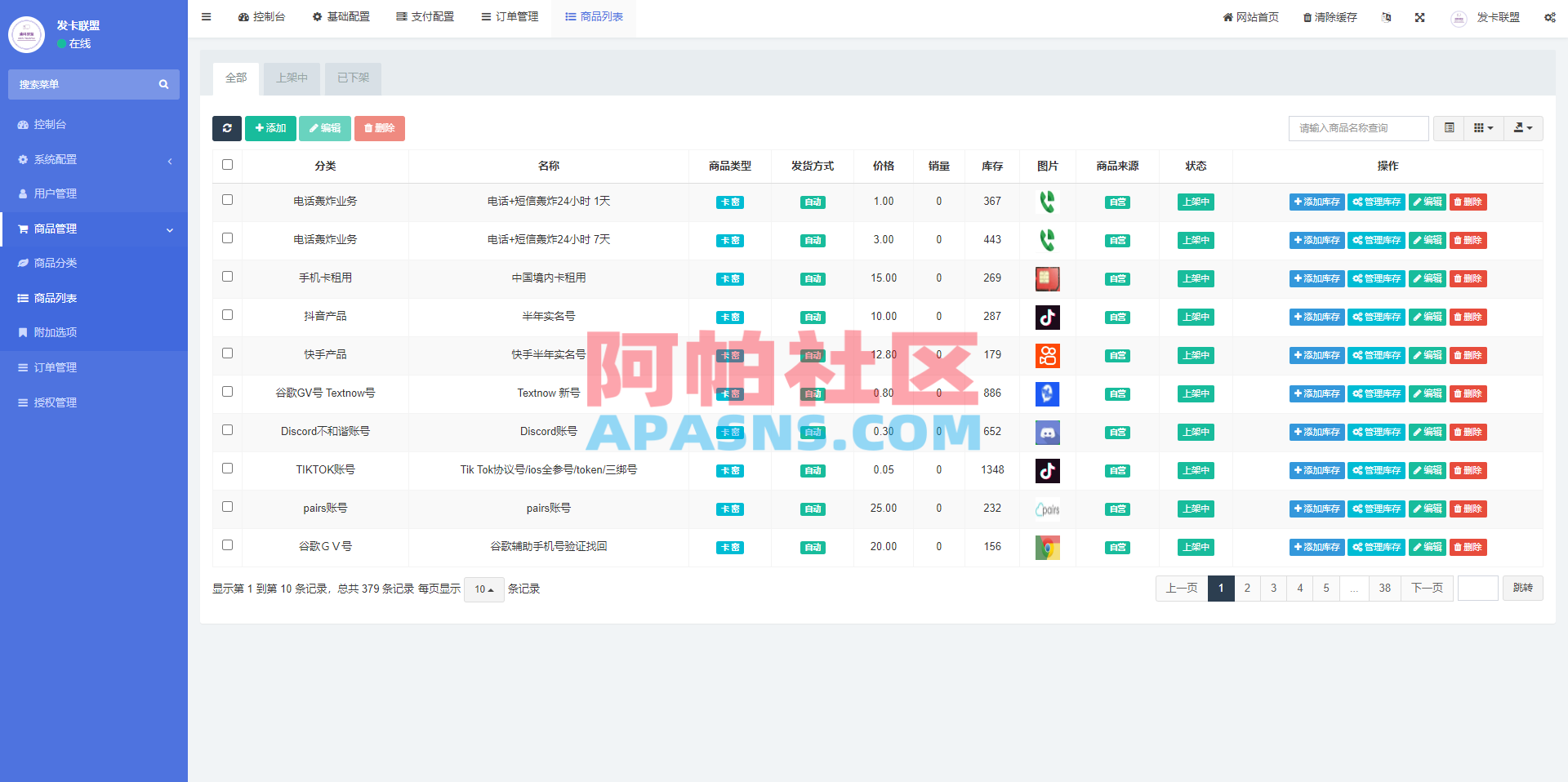Viewport: 1568px width, 782px height.
Task: Collapse the sidebar with the hamburger icon
Action: coord(206,16)
